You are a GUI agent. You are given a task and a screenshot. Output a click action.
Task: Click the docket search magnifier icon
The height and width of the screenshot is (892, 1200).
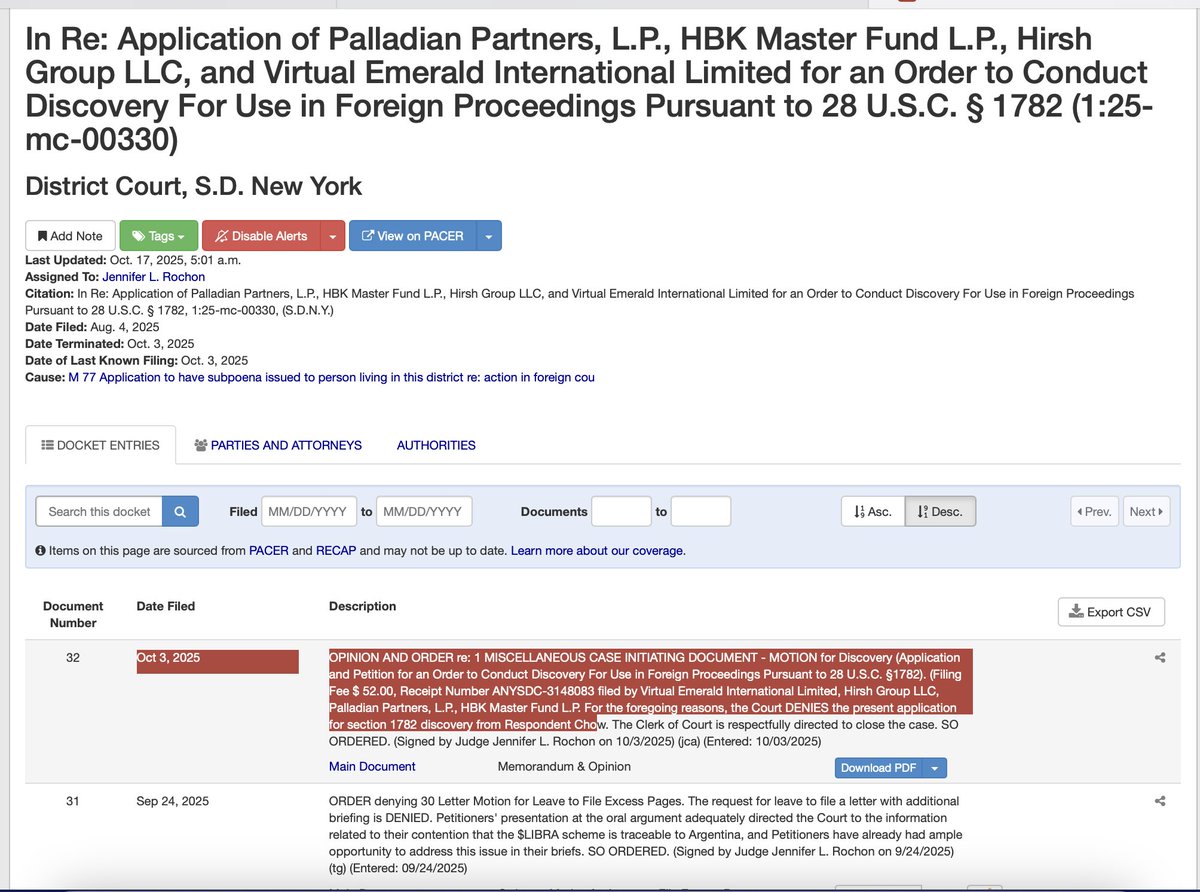(x=180, y=511)
